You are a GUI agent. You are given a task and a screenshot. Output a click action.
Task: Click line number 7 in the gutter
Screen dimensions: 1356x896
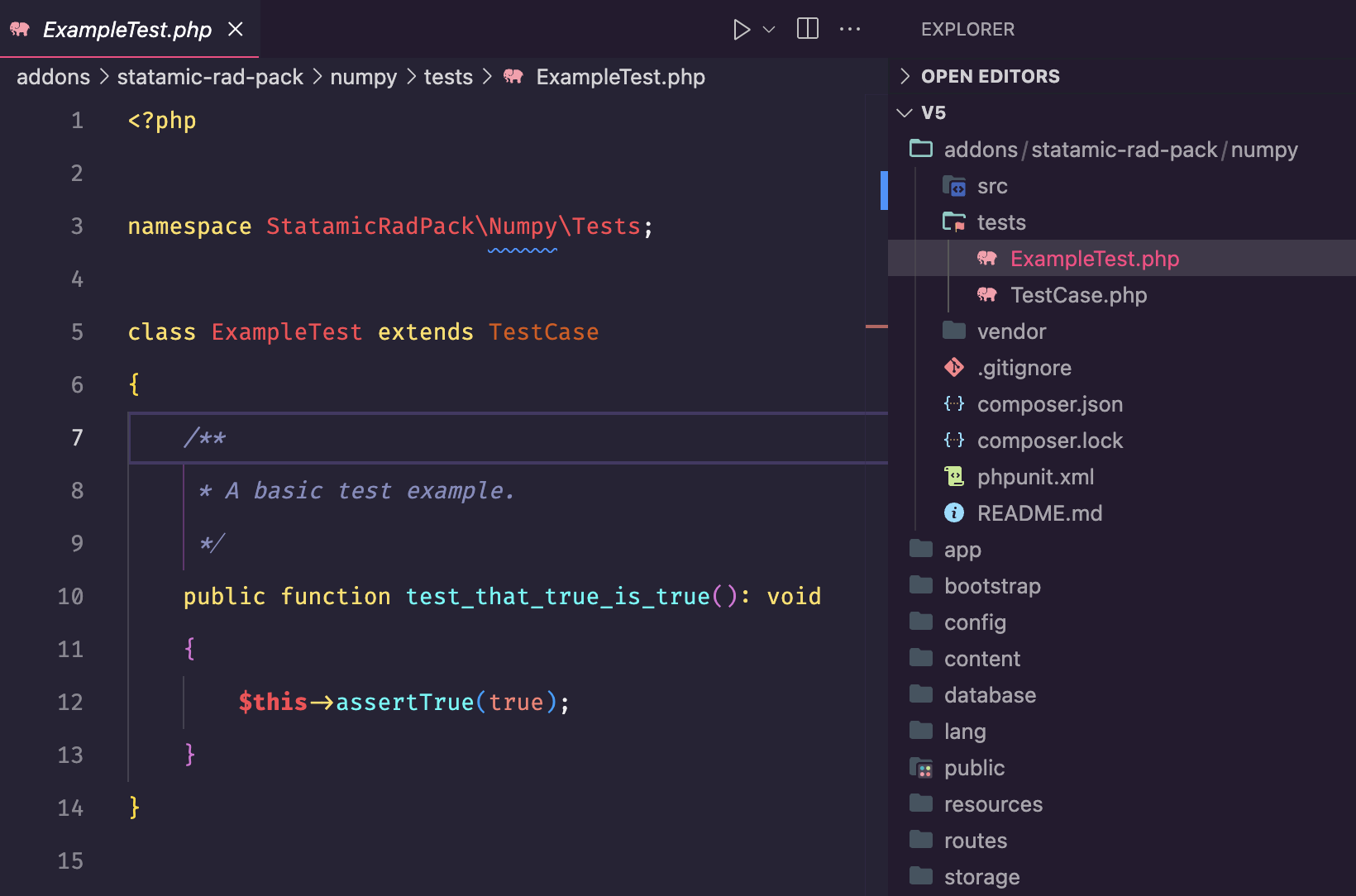pos(77,437)
